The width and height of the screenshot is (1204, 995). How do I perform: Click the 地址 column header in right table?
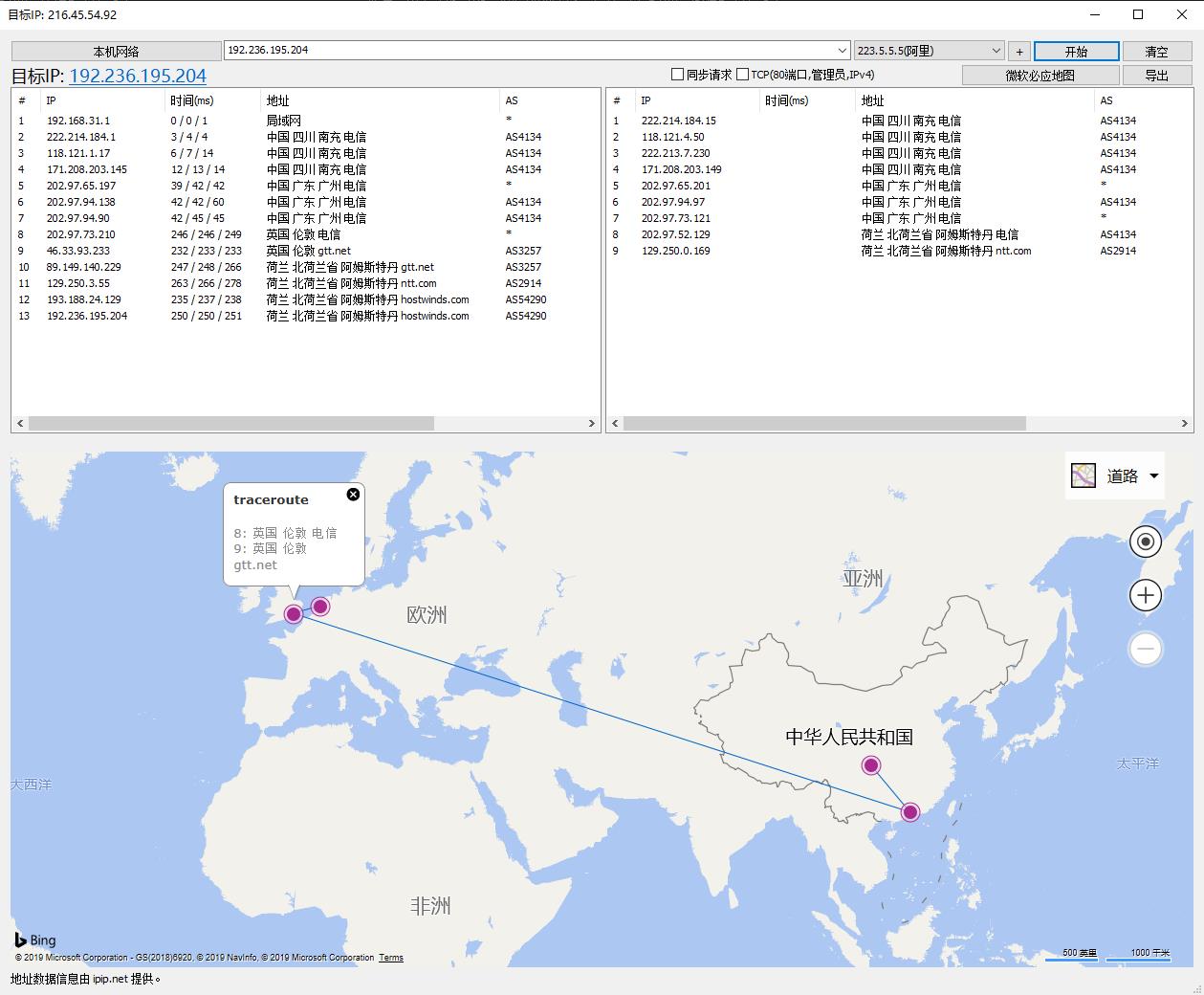tap(872, 100)
